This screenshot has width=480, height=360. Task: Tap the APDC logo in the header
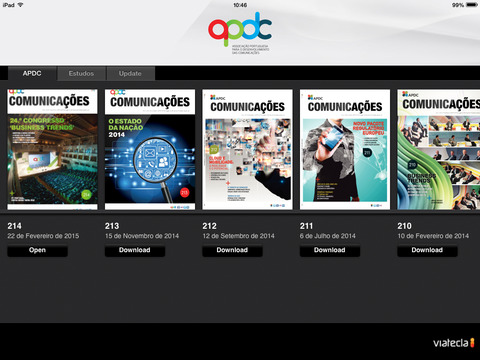tap(240, 33)
